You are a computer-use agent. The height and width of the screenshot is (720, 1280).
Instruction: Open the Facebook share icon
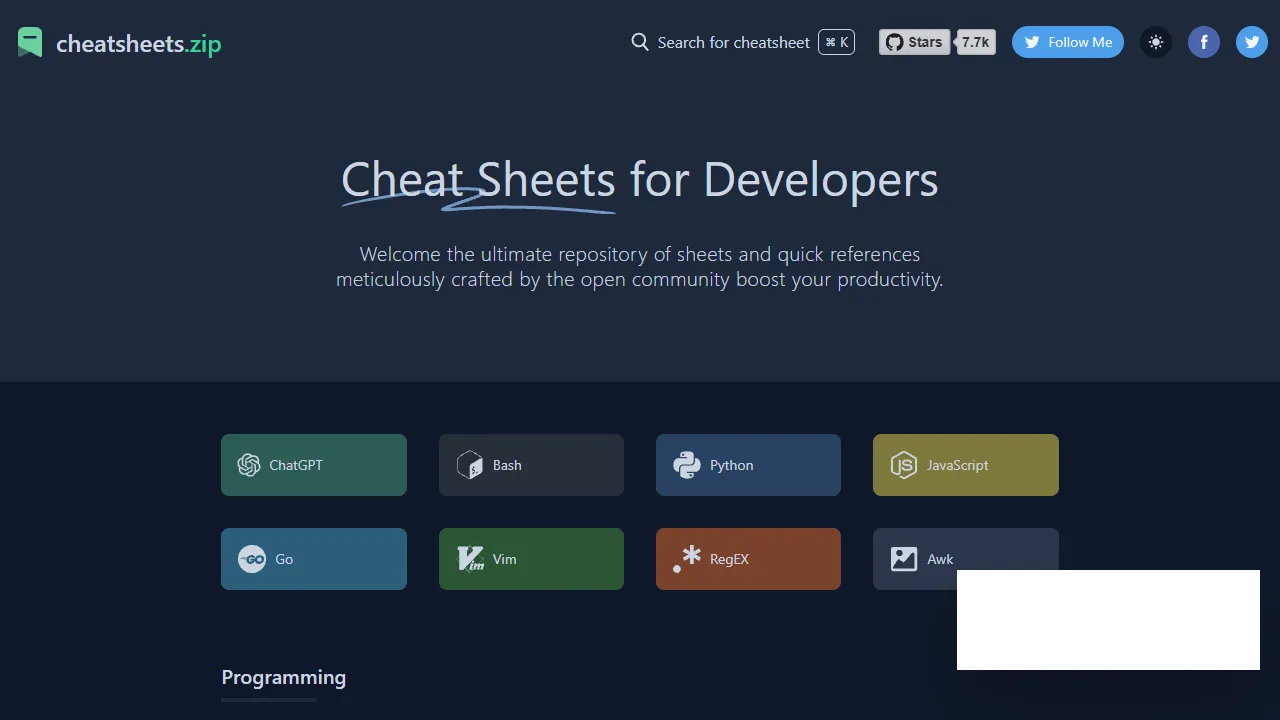click(1204, 42)
